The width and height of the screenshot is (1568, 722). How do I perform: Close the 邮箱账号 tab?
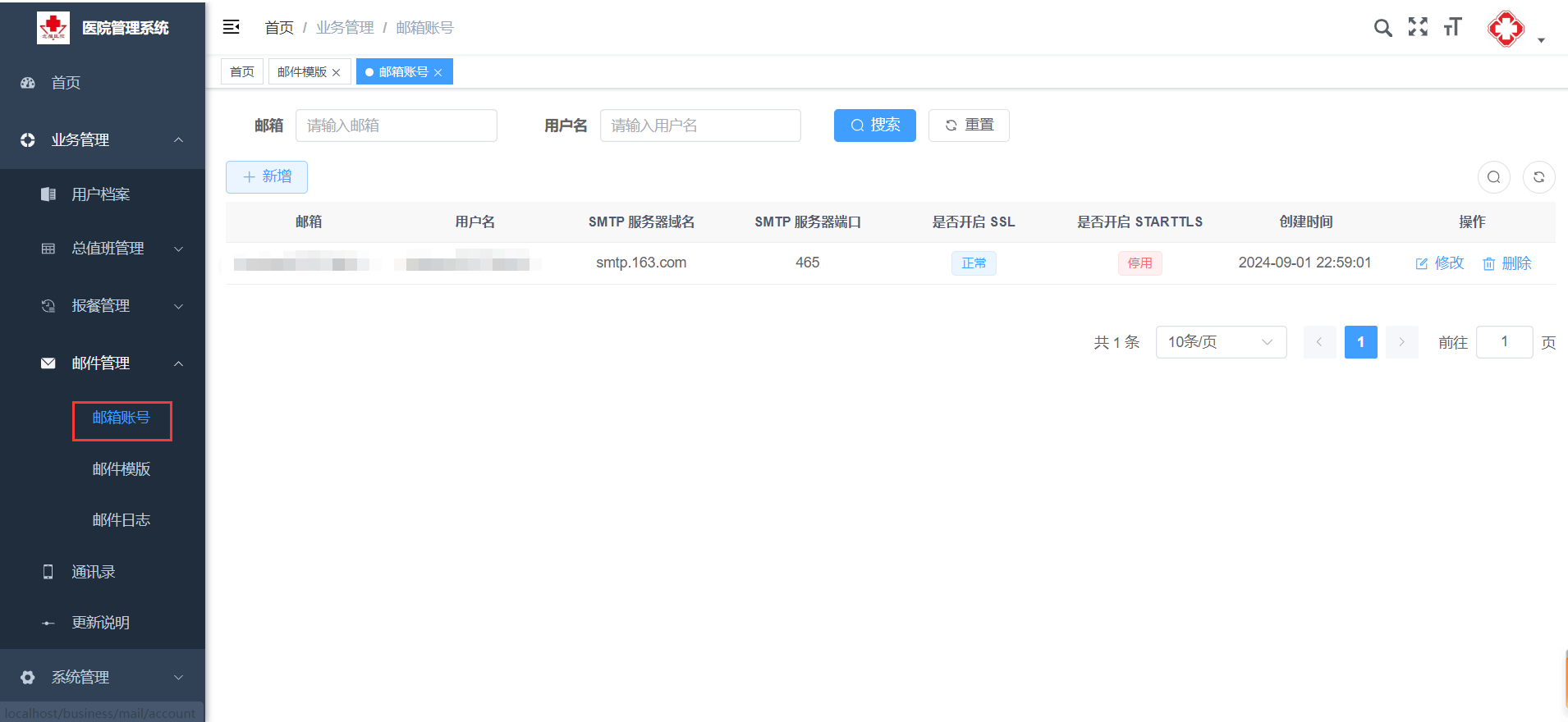pos(438,73)
